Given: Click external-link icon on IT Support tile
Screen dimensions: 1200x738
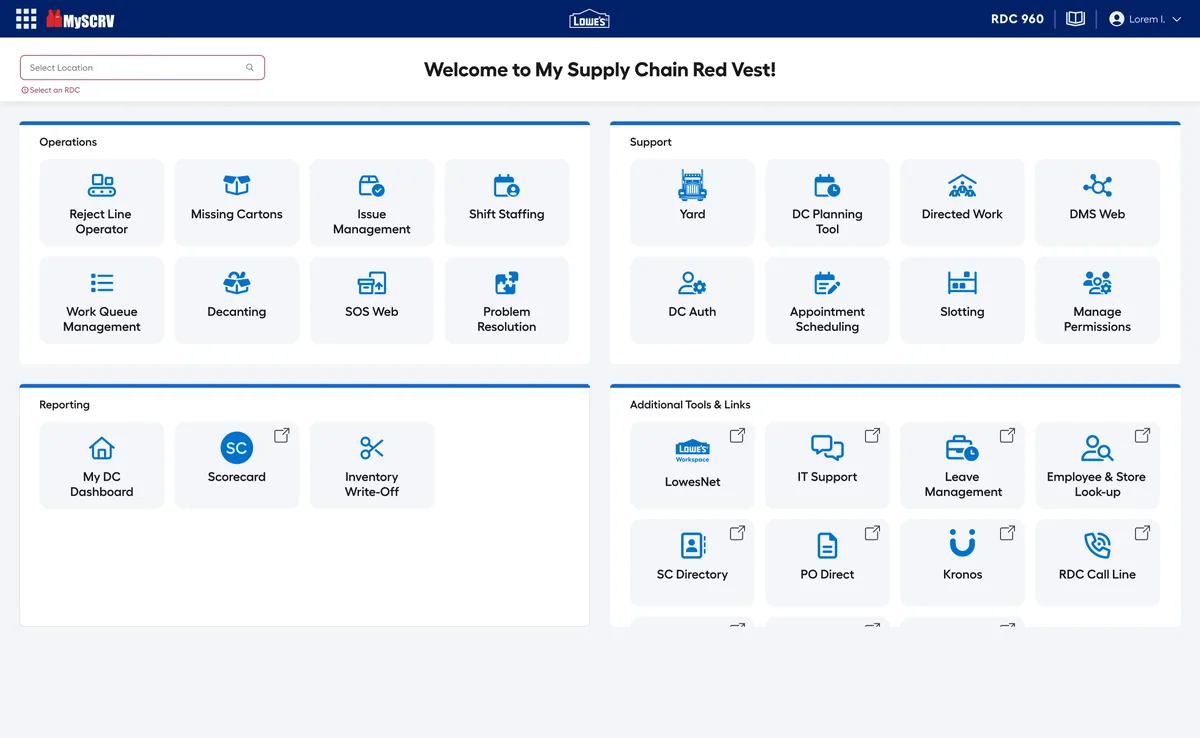Looking at the screenshot, I should pyautogui.click(x=872, y=435).
